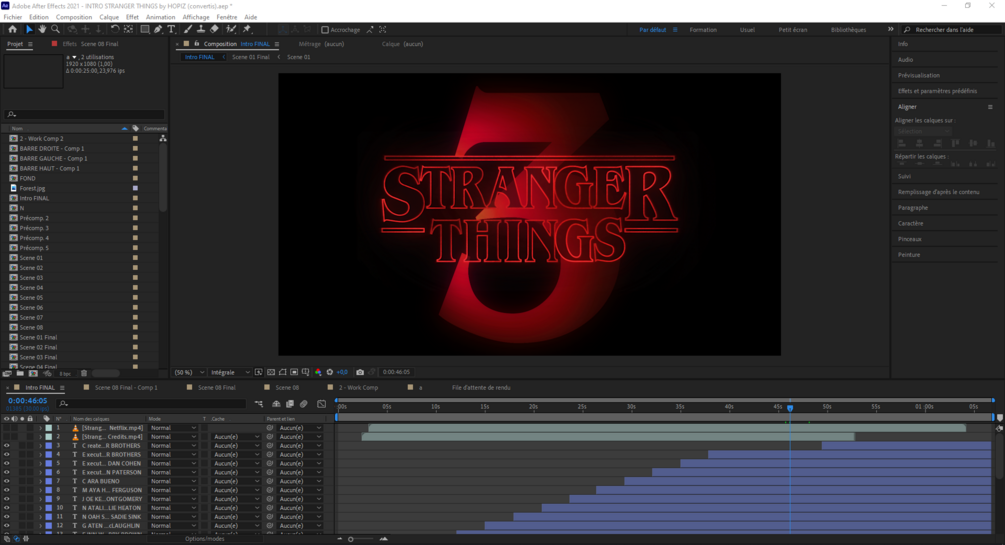Open the Composition menu
1005x545 pixels.
74,17
